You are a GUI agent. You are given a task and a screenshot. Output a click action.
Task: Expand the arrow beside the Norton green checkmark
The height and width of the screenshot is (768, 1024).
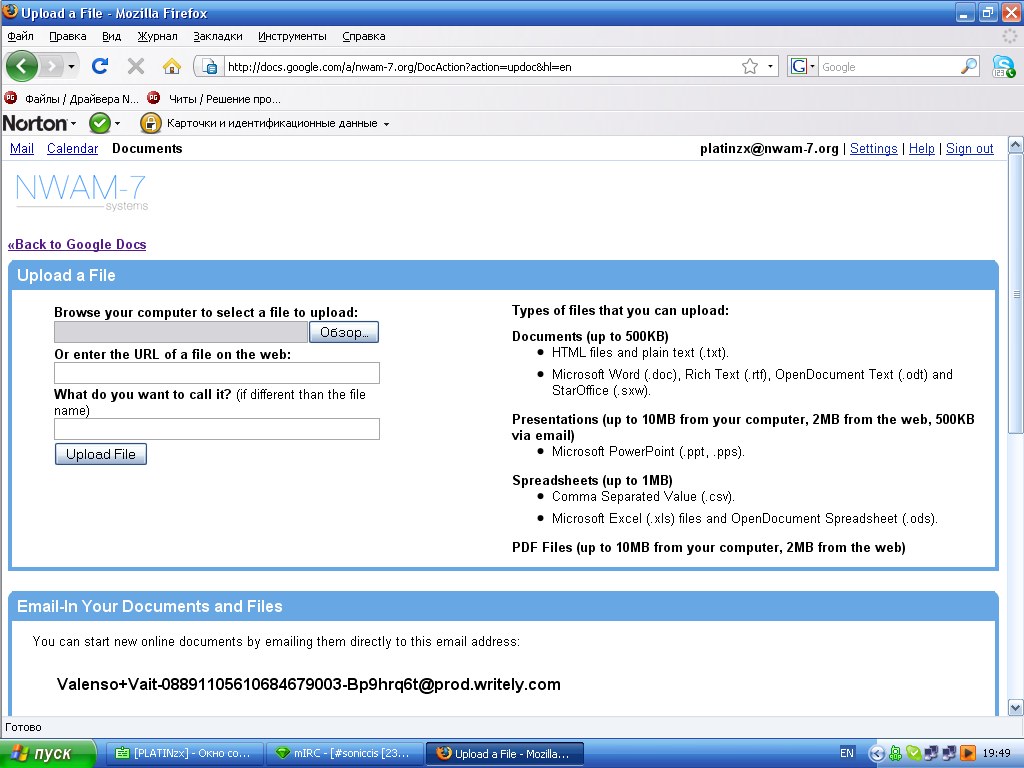[x=118, y=123]
